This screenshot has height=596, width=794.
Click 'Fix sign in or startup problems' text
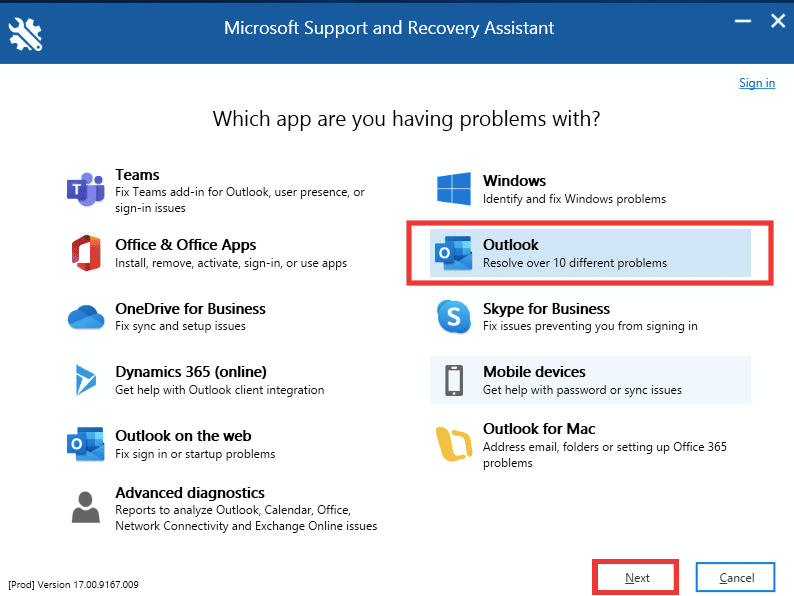click(195, 454)
